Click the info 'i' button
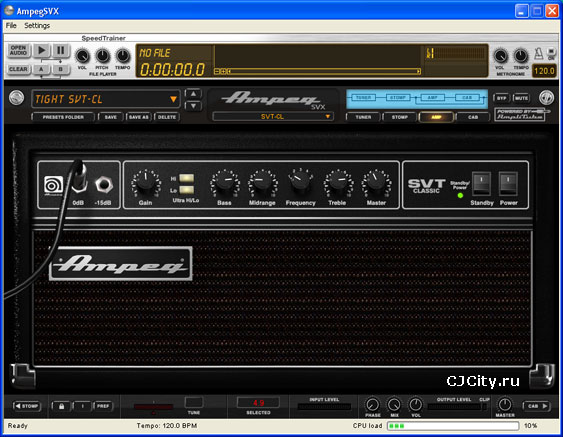This screenshot has height=437, width=563. click(82, 406)
